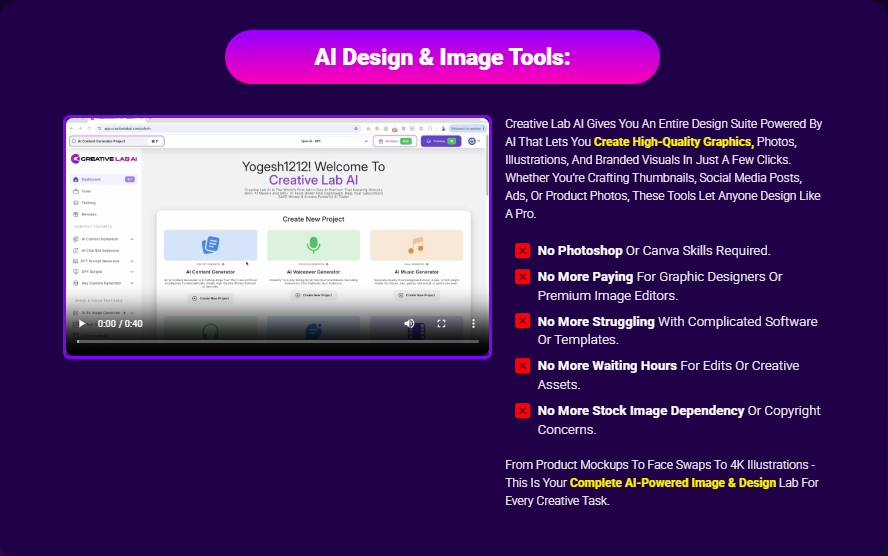Click the No More Stock Image Dependency text
Screen dimensions: 888x556
tap(678, 420)
